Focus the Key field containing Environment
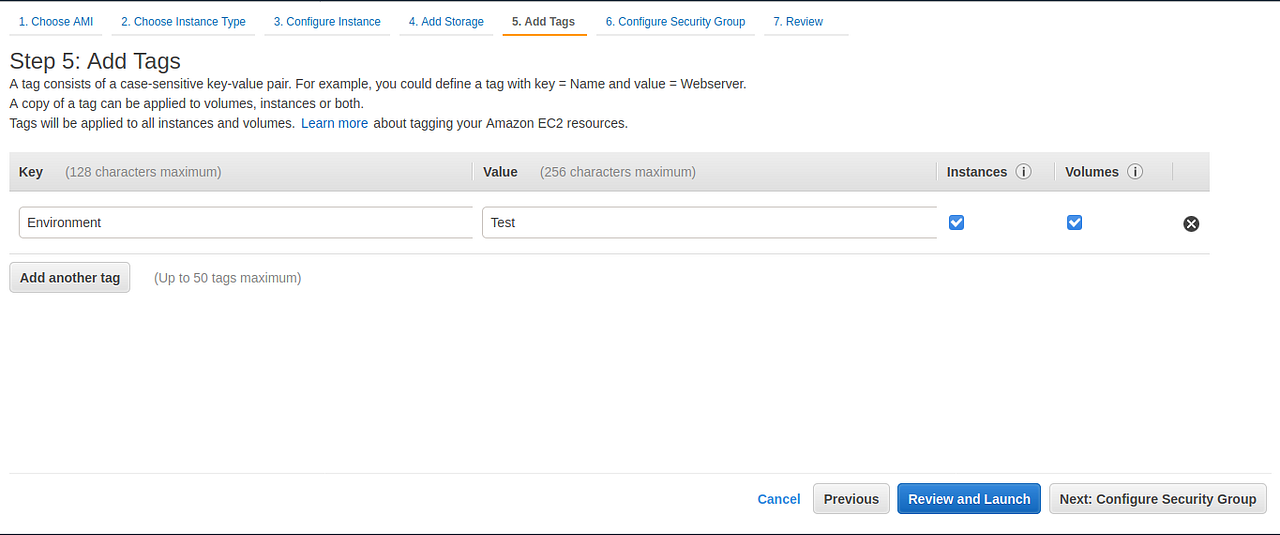The width and height of the screenshot is (1280, 535). coord(246,222)
